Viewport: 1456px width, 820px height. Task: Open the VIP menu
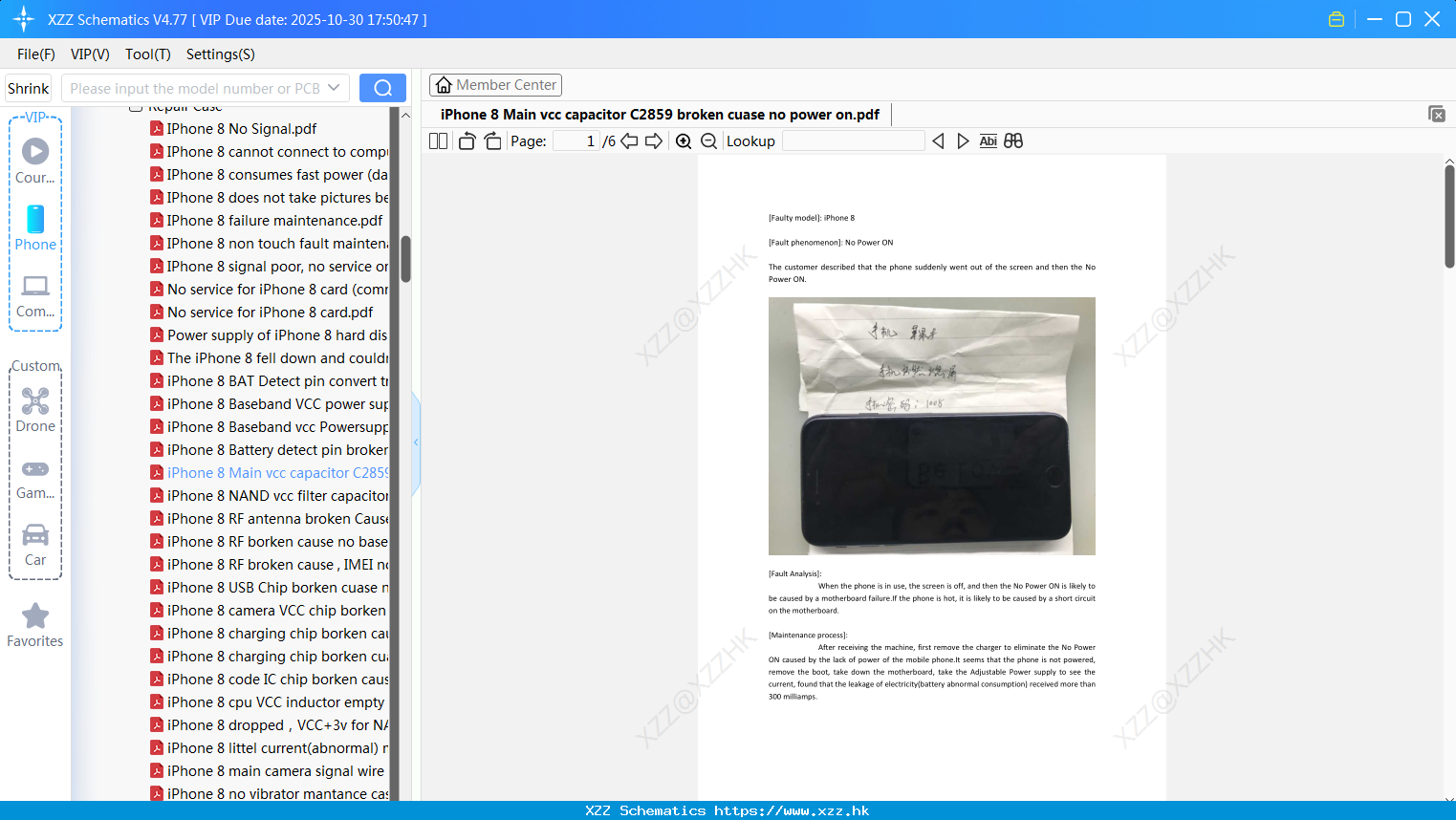point(90,54)
